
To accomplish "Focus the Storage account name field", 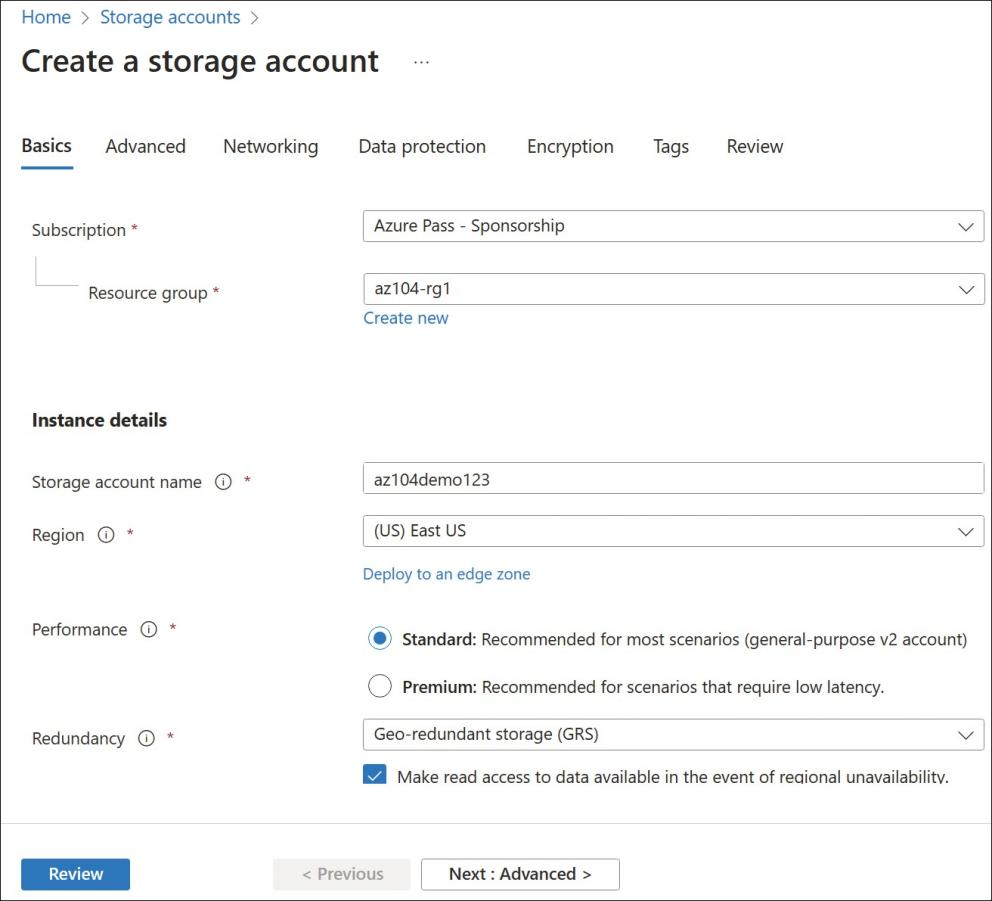I will coord(673,478).
